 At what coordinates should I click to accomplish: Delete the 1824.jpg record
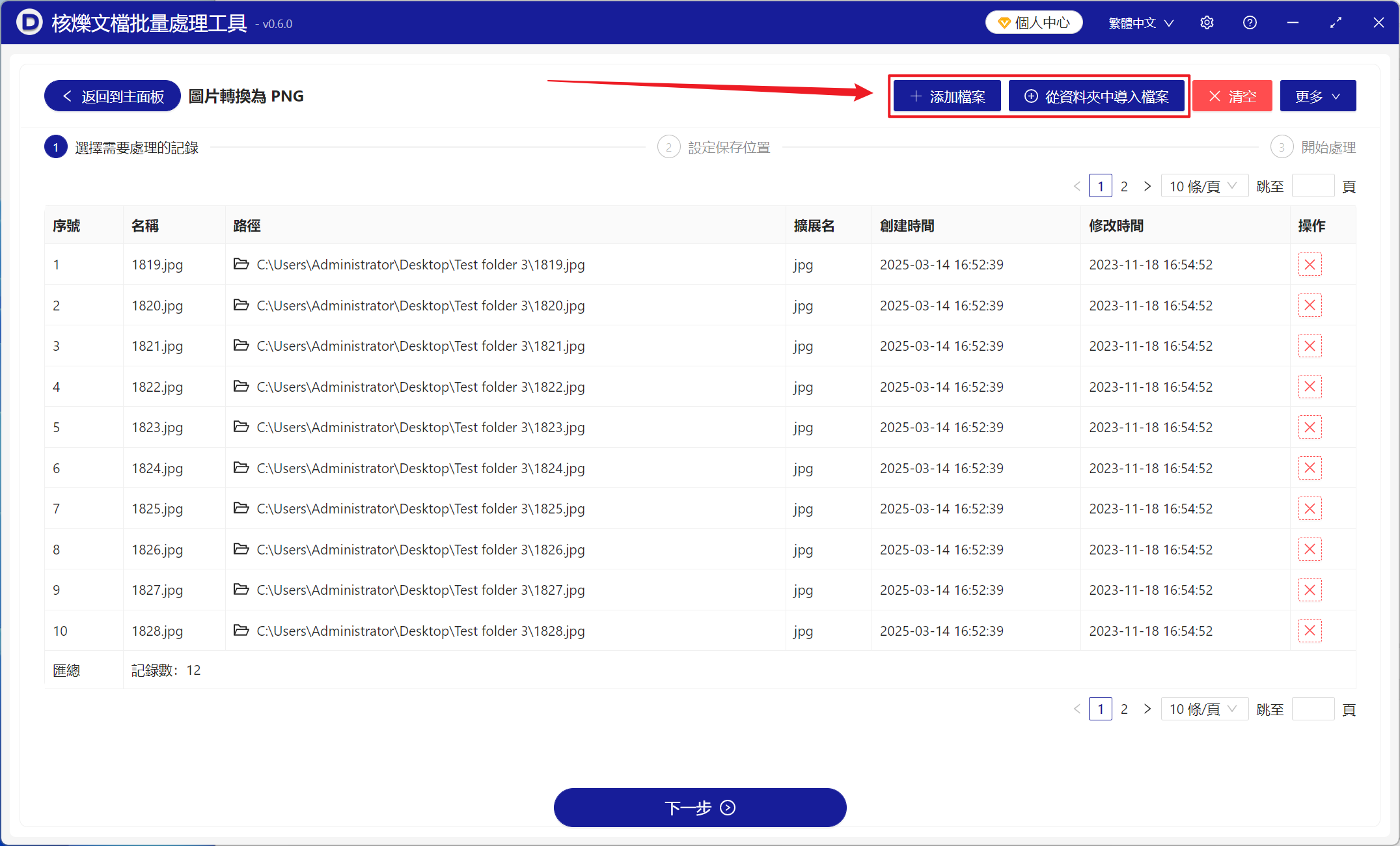[1310, 468]
